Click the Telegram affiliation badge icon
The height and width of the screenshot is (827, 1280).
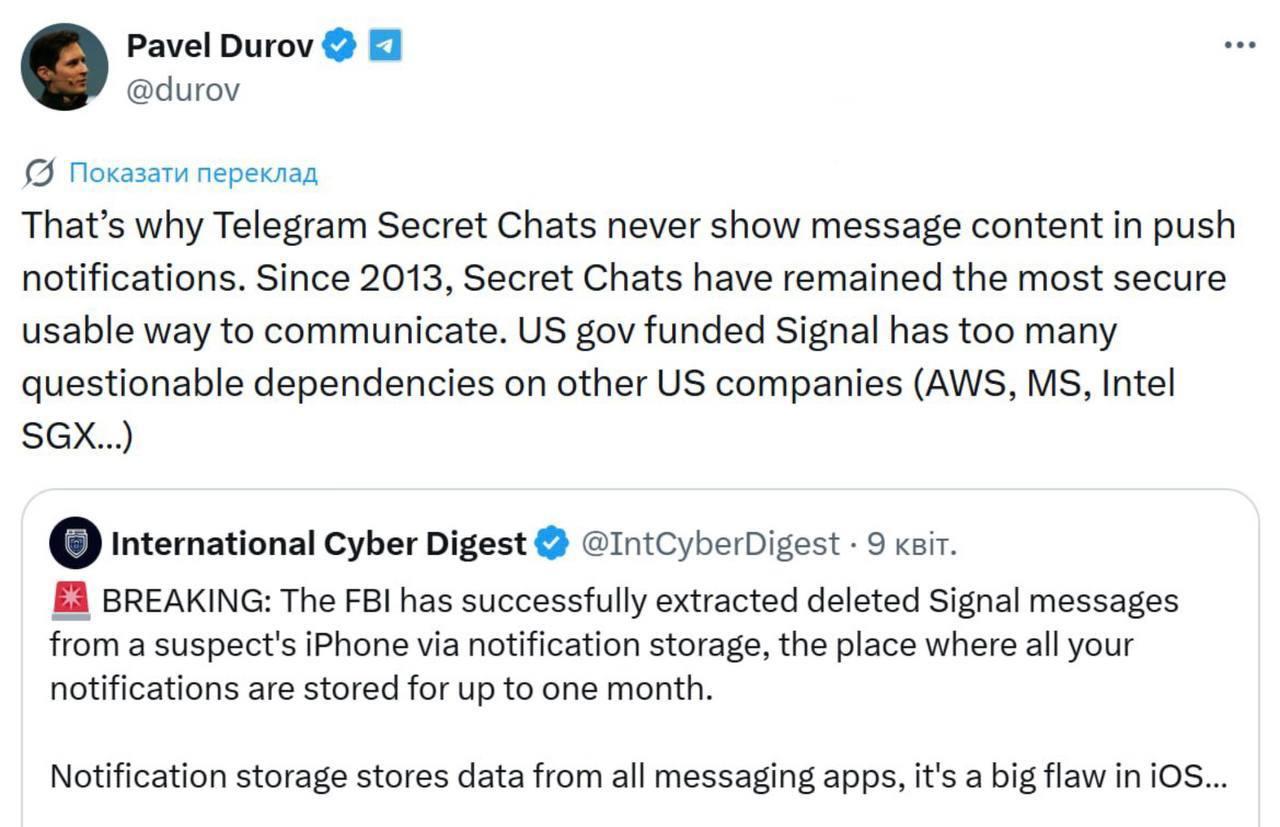click(x=385, y=45)
